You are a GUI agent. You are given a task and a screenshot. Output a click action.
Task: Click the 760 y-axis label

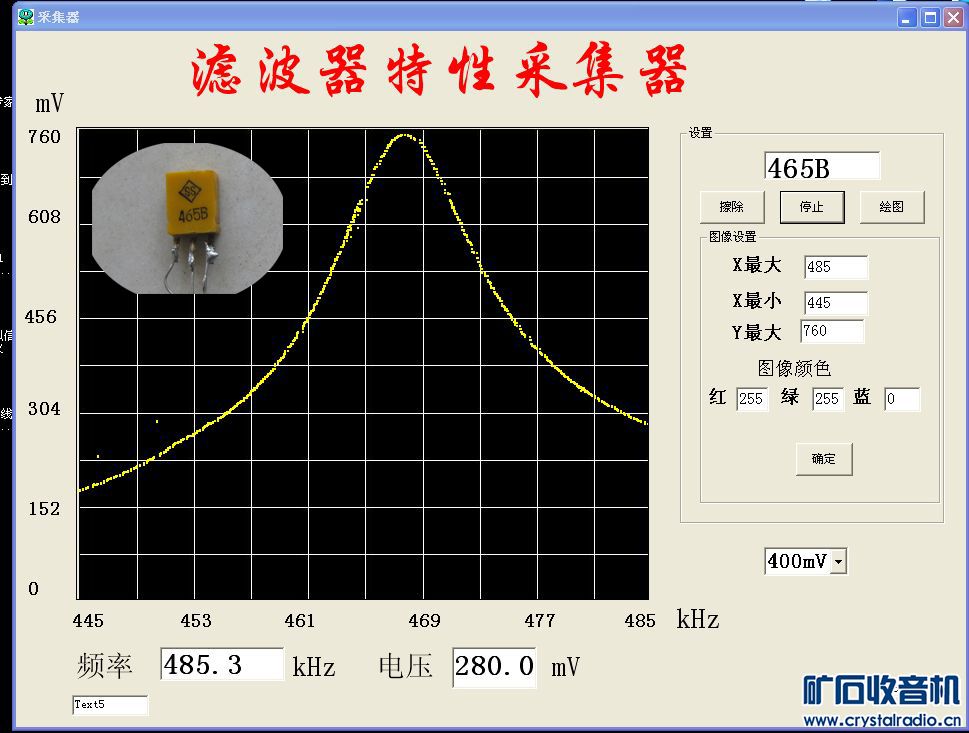(44, 137)
